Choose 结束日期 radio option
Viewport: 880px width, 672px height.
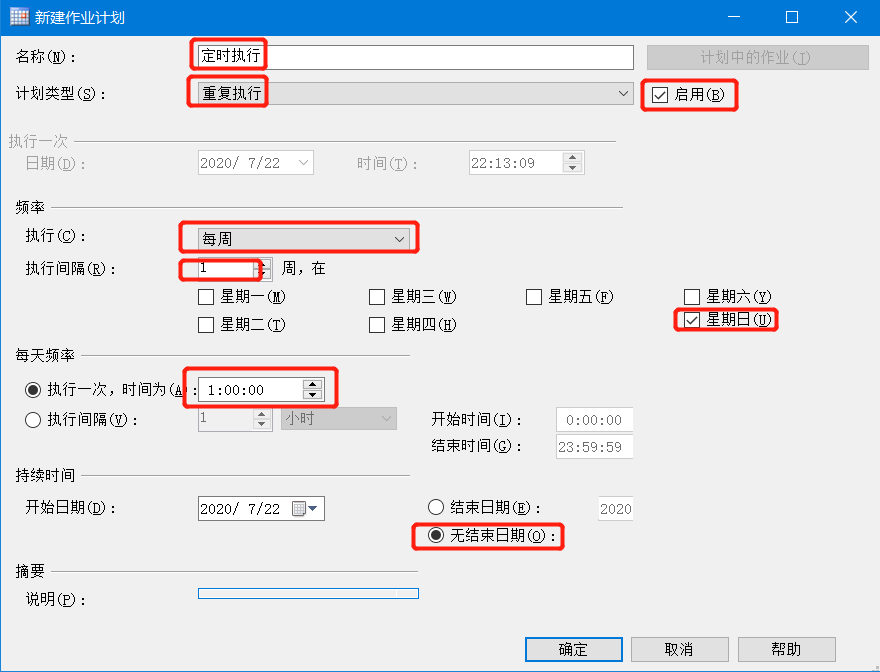click(x=436, y=507)
